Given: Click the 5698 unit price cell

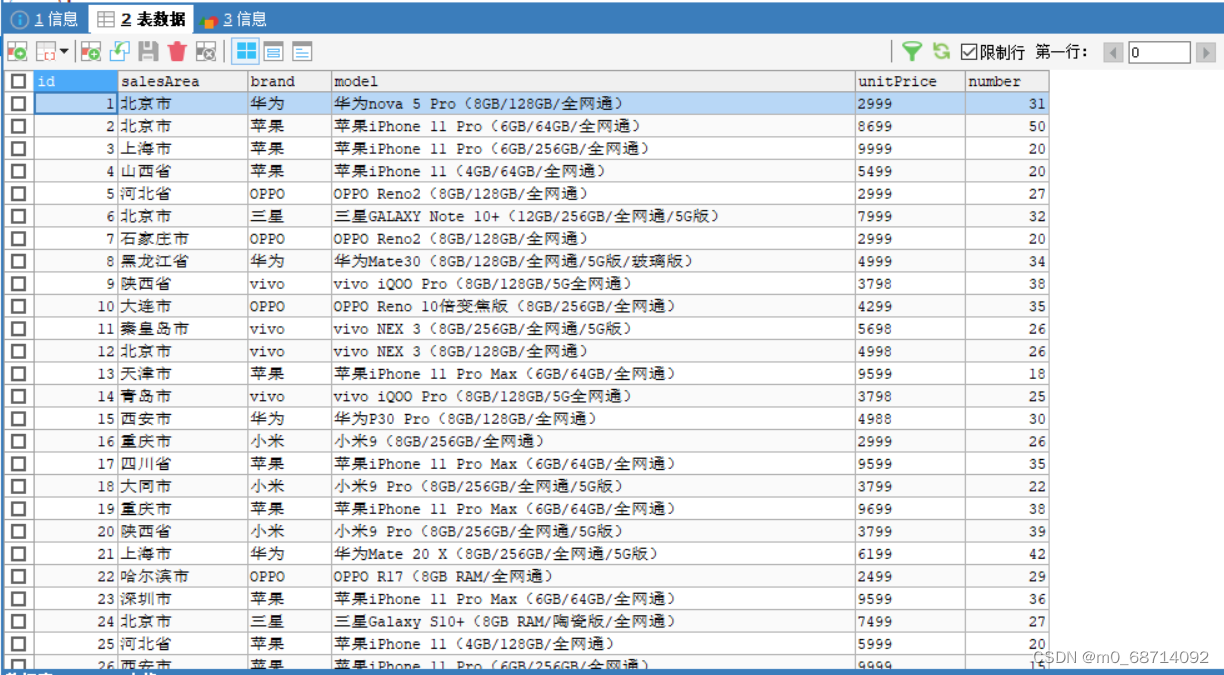Looking at the screenshot, I should [910, 328].
